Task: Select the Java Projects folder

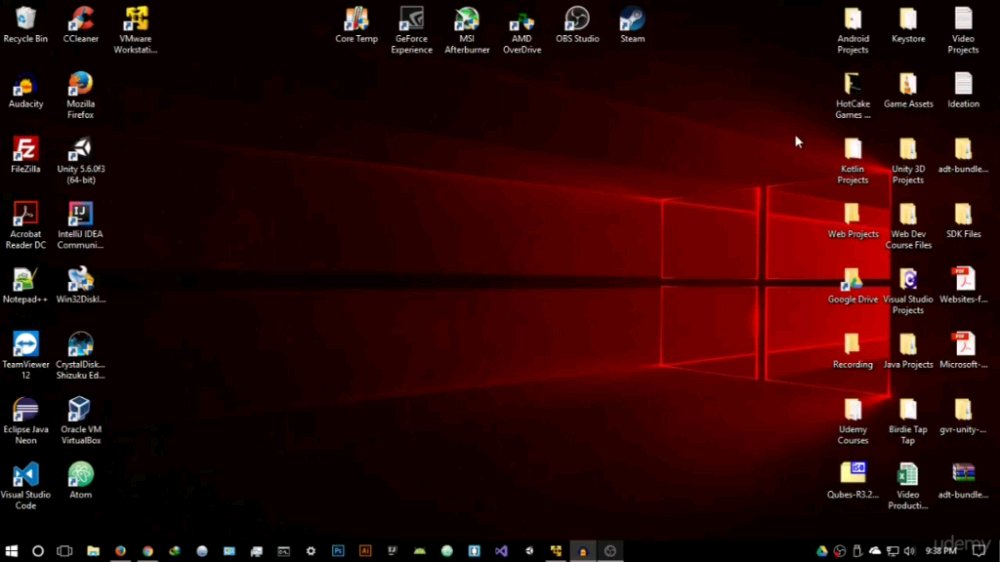Action: pyautogui.click(x=908, y=351)
